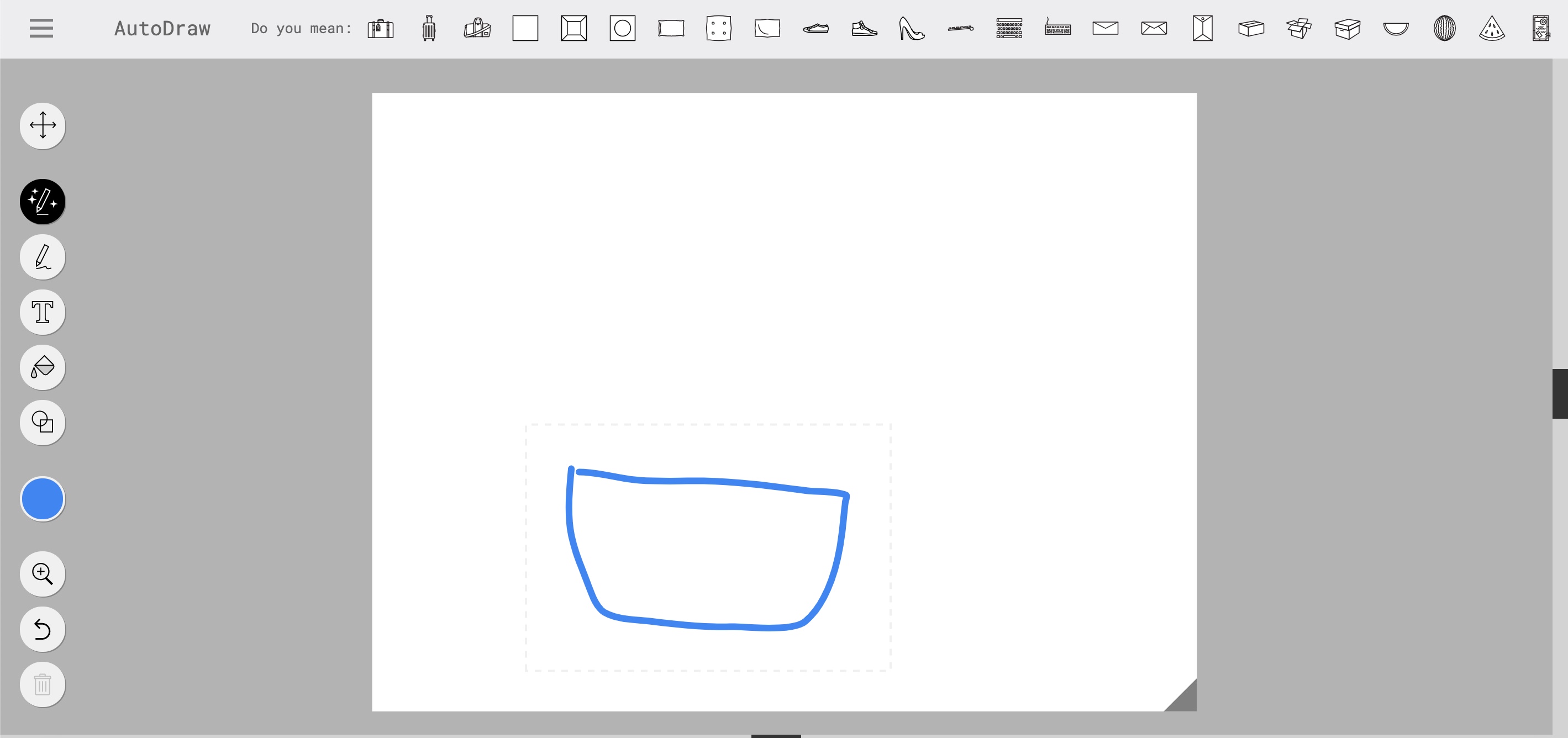Click the Zoom magnifier tool
The height and width of the screenshot is (738, 1568).
tap(43, 574)
